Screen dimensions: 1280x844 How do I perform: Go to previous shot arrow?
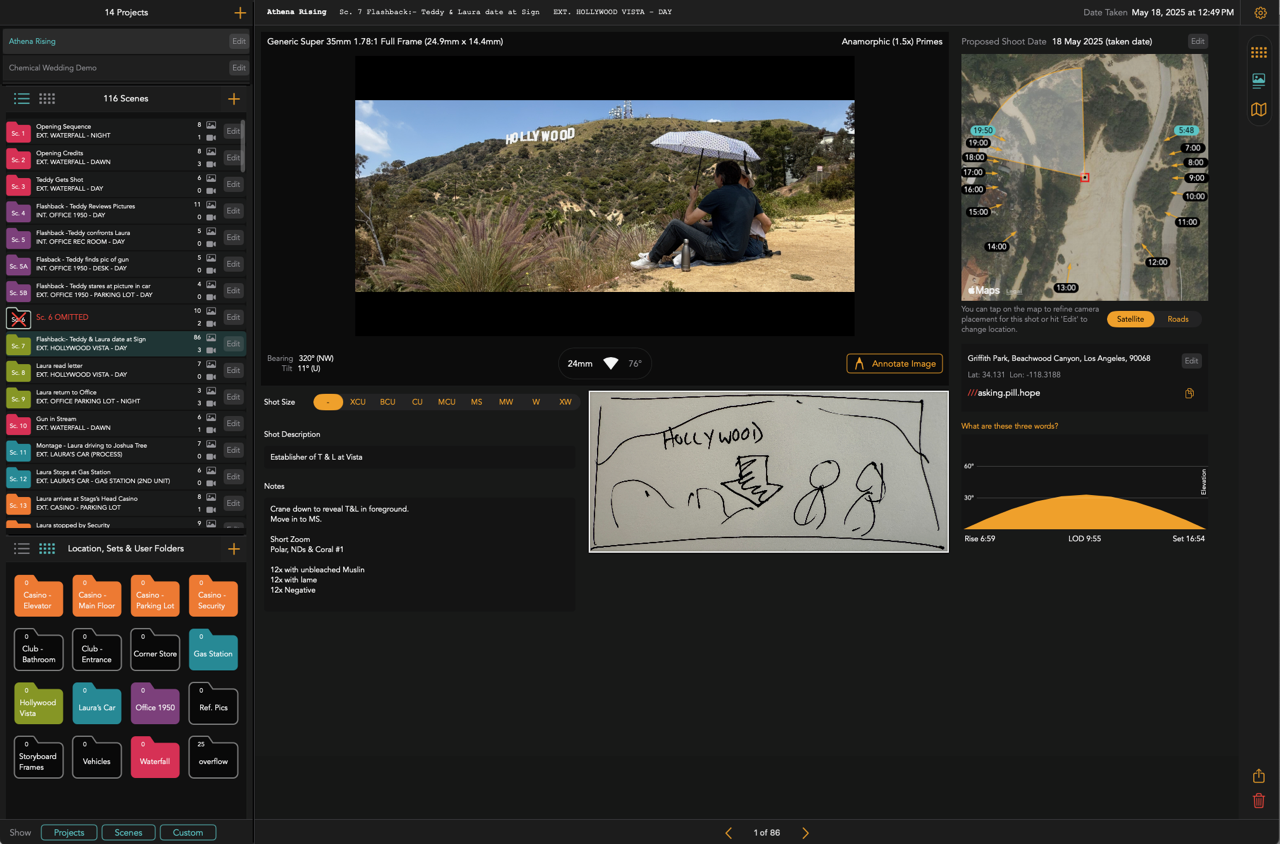pyautogui.click(x=728, y=833)
